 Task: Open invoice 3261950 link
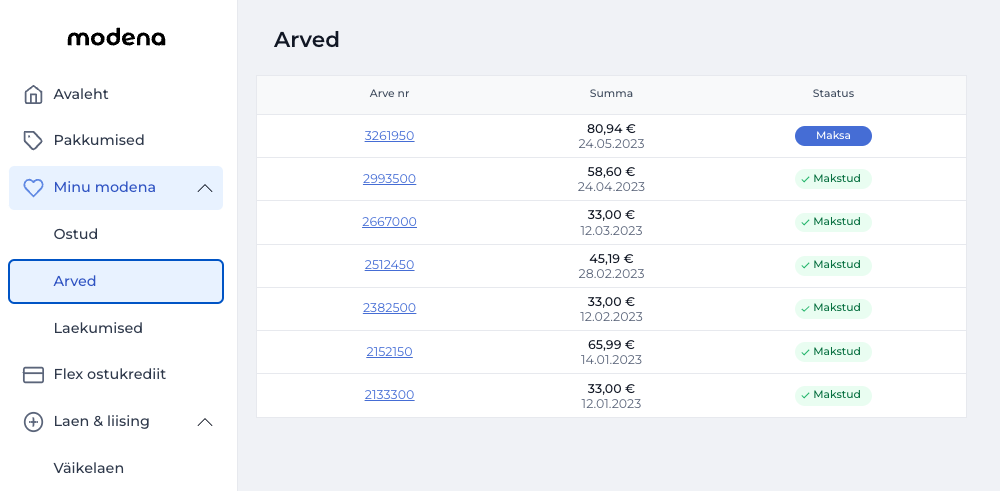click(389, 136)
